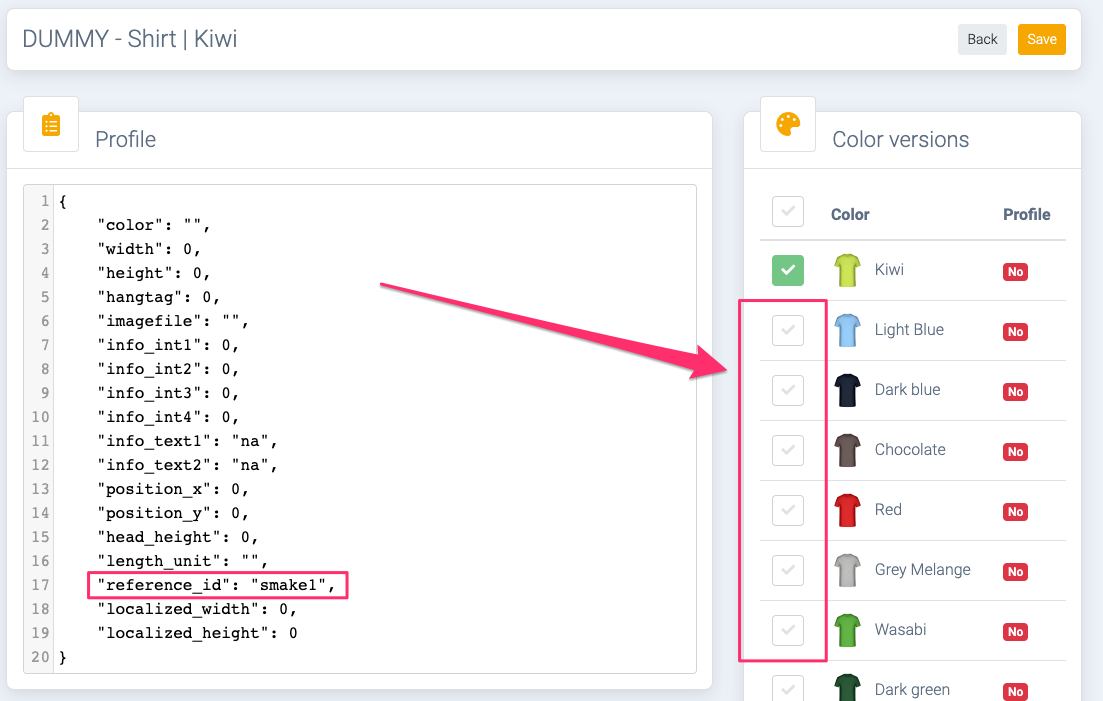Screen dimensions: 1103x701
Task: Check the Wasabi color checkbox
Action: tap(788, 630)
